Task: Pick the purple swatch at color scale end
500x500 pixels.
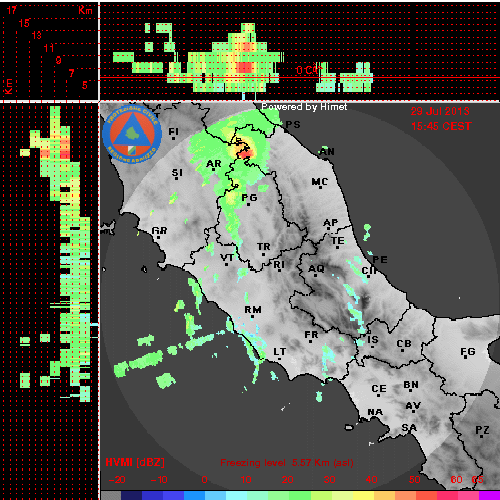Action: pos(489,495)
